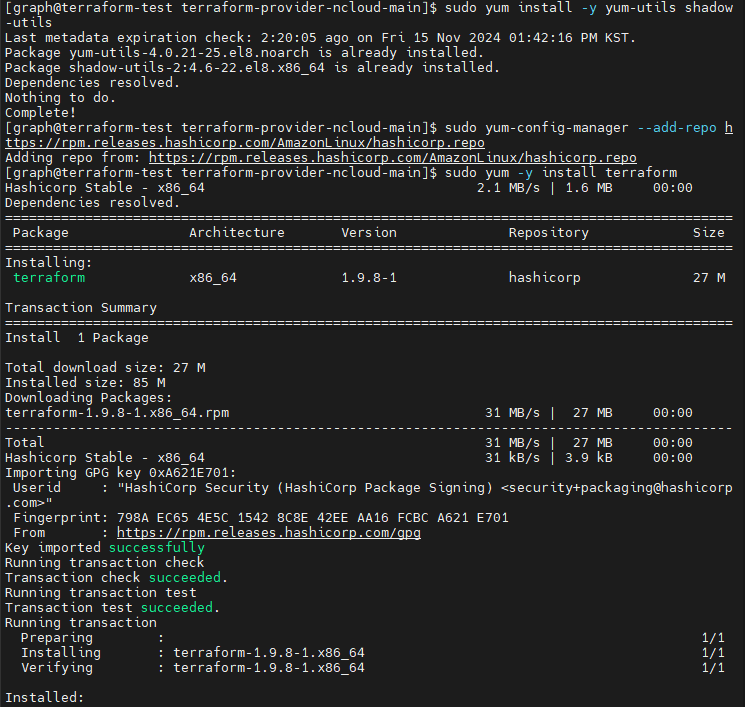Click the green 'successfully' word
745x707 pixels.
click(x=157, y=548)
